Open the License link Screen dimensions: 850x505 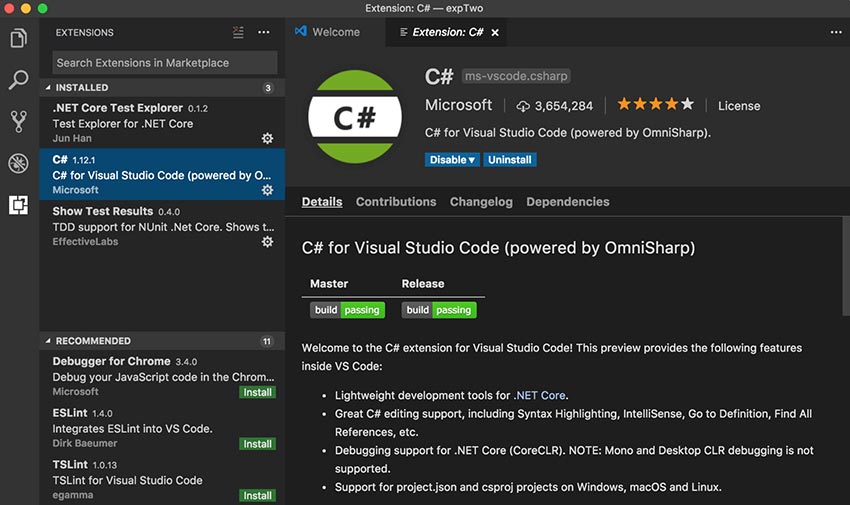739,106
